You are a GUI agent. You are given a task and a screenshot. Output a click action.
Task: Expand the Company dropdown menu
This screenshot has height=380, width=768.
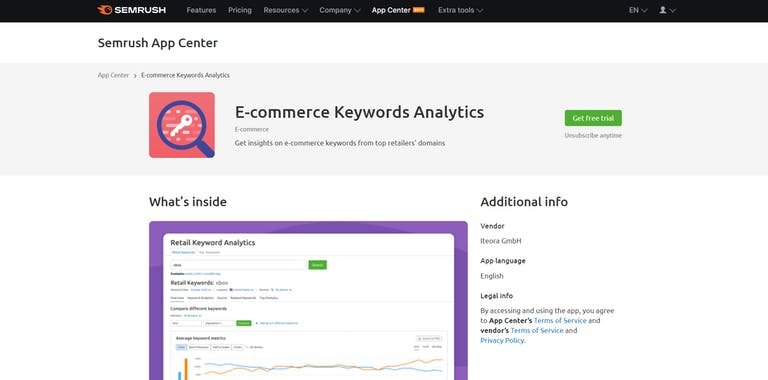click(340, 10)
